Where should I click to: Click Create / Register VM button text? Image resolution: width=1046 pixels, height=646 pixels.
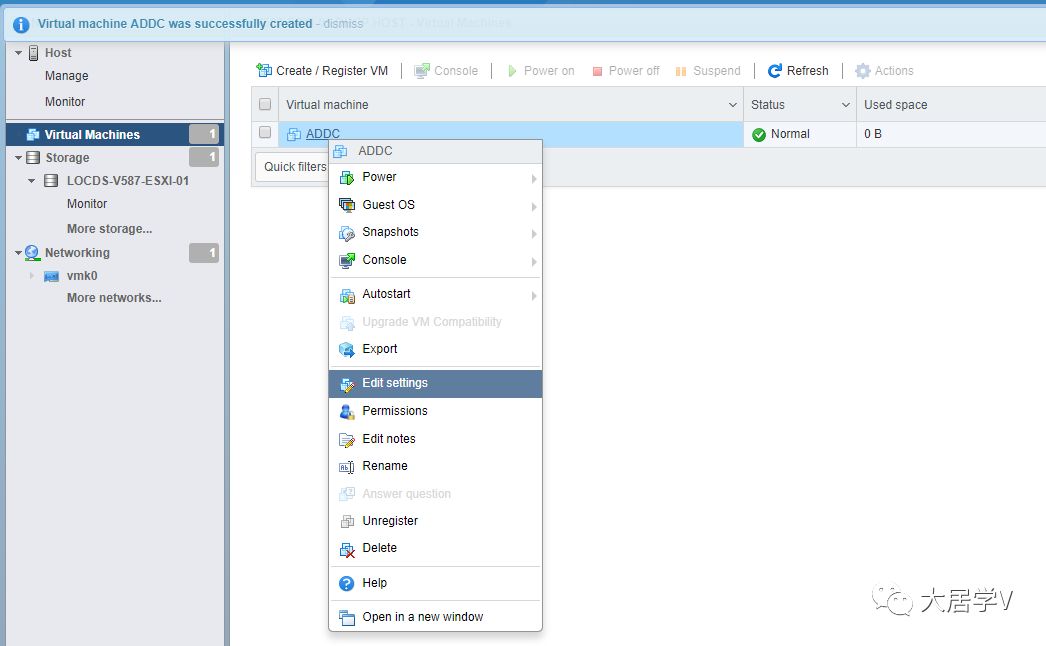tap(332, 71)
